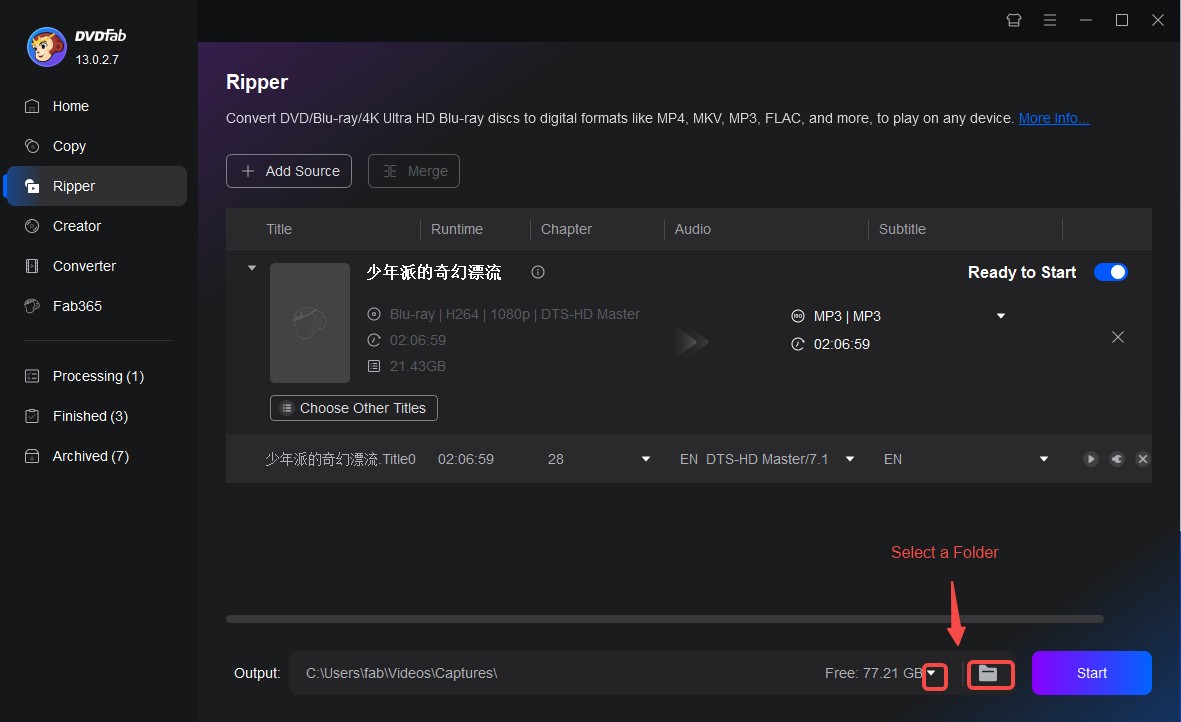Click the Copy disc icon
The width and height of the screenshot is (1181, 722).
[x=32, y=146]
